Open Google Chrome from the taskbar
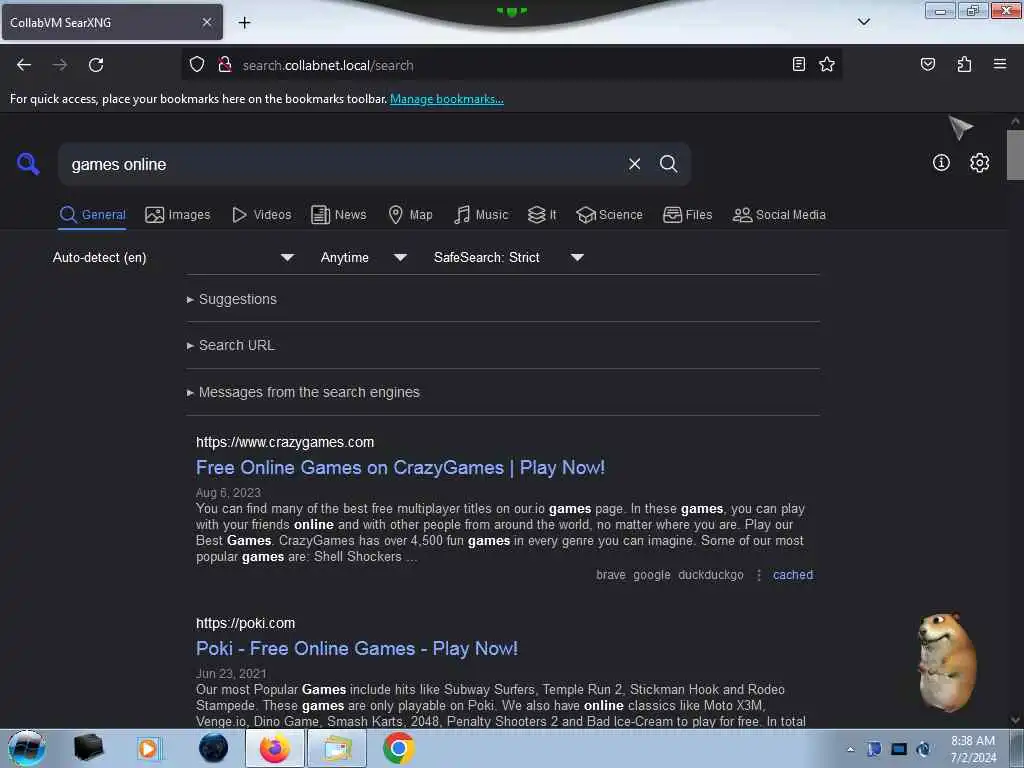 tap(398, 748)
